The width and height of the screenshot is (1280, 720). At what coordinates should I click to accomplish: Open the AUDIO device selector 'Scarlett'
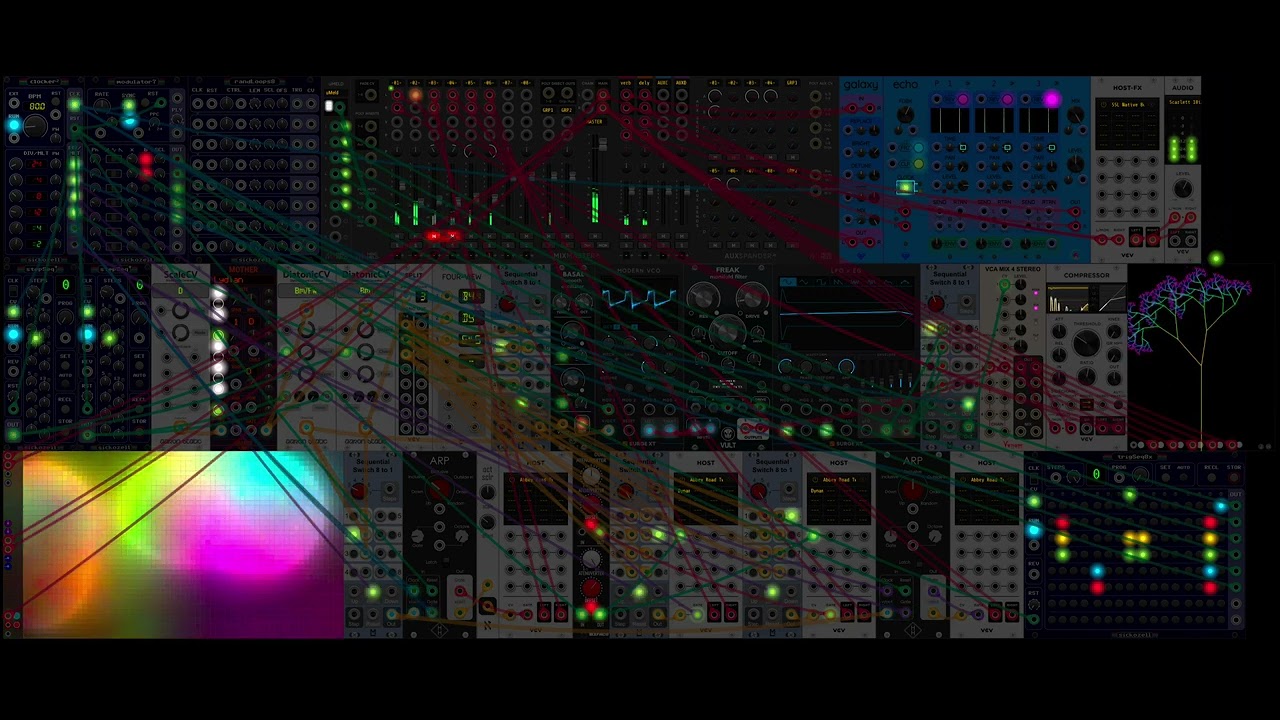click(x=1183, y=102)
